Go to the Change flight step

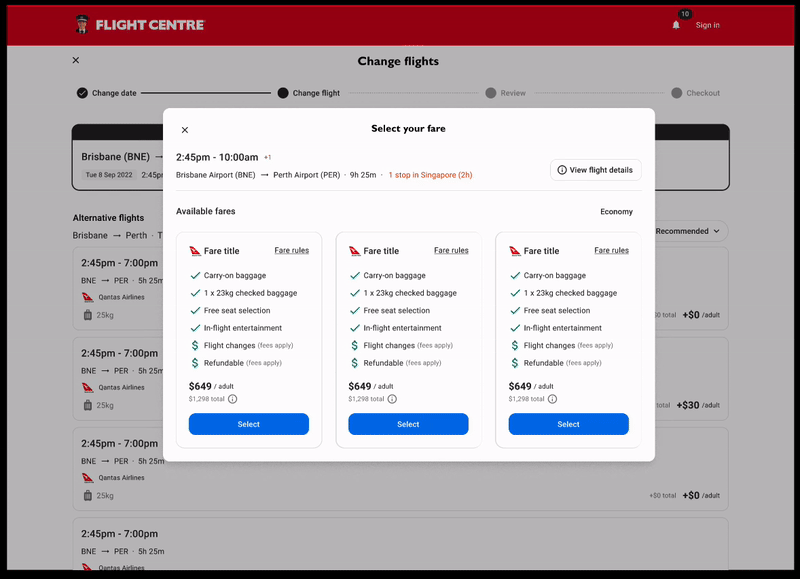coord(309,93)
